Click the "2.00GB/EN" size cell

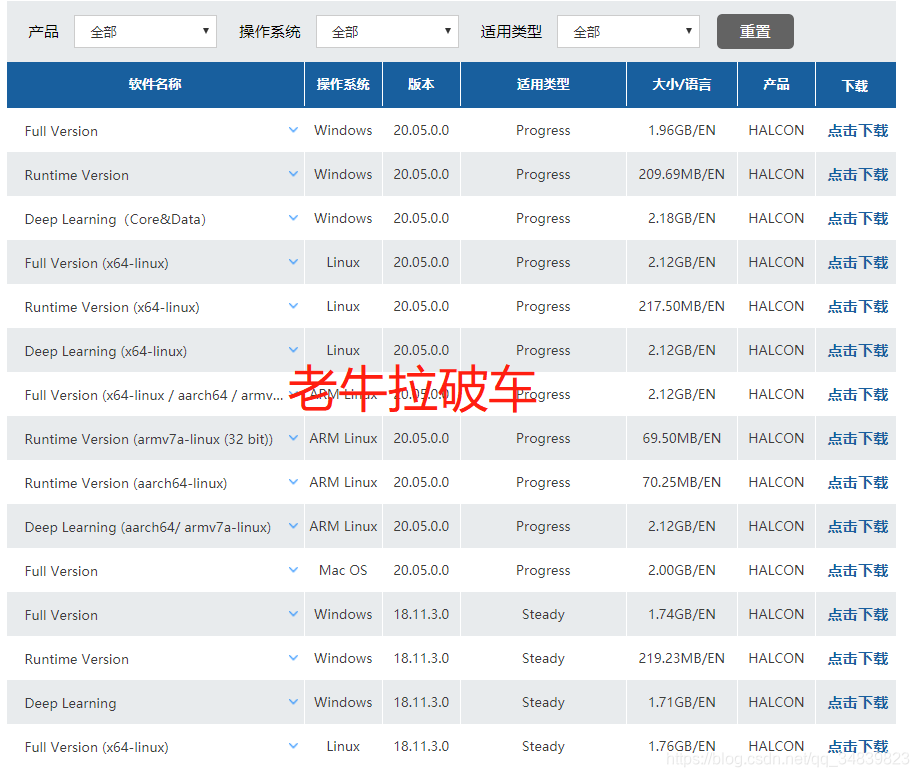pos(682,570)
